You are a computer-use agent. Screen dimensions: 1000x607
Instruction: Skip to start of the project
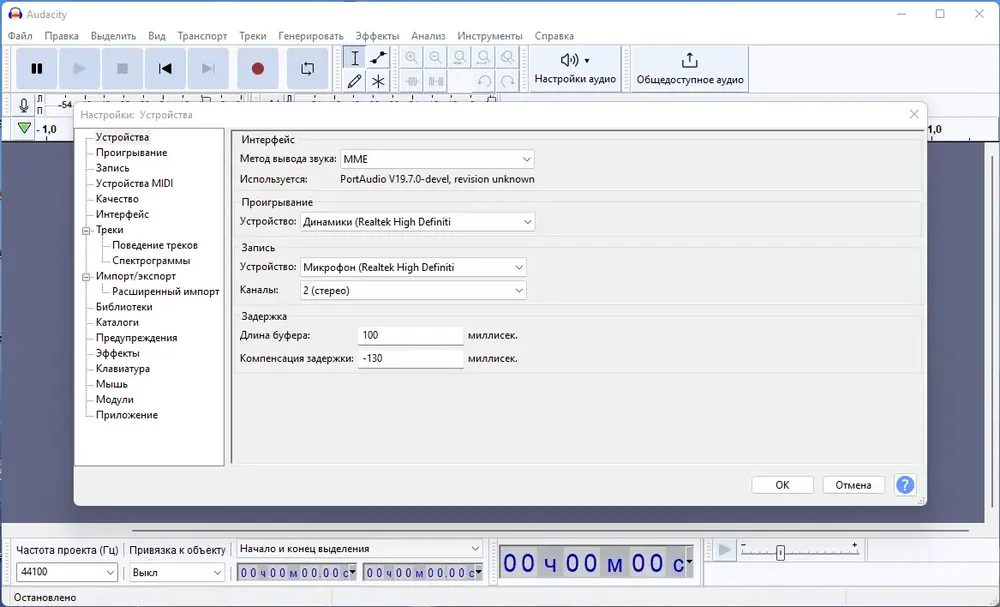(165, 68)
